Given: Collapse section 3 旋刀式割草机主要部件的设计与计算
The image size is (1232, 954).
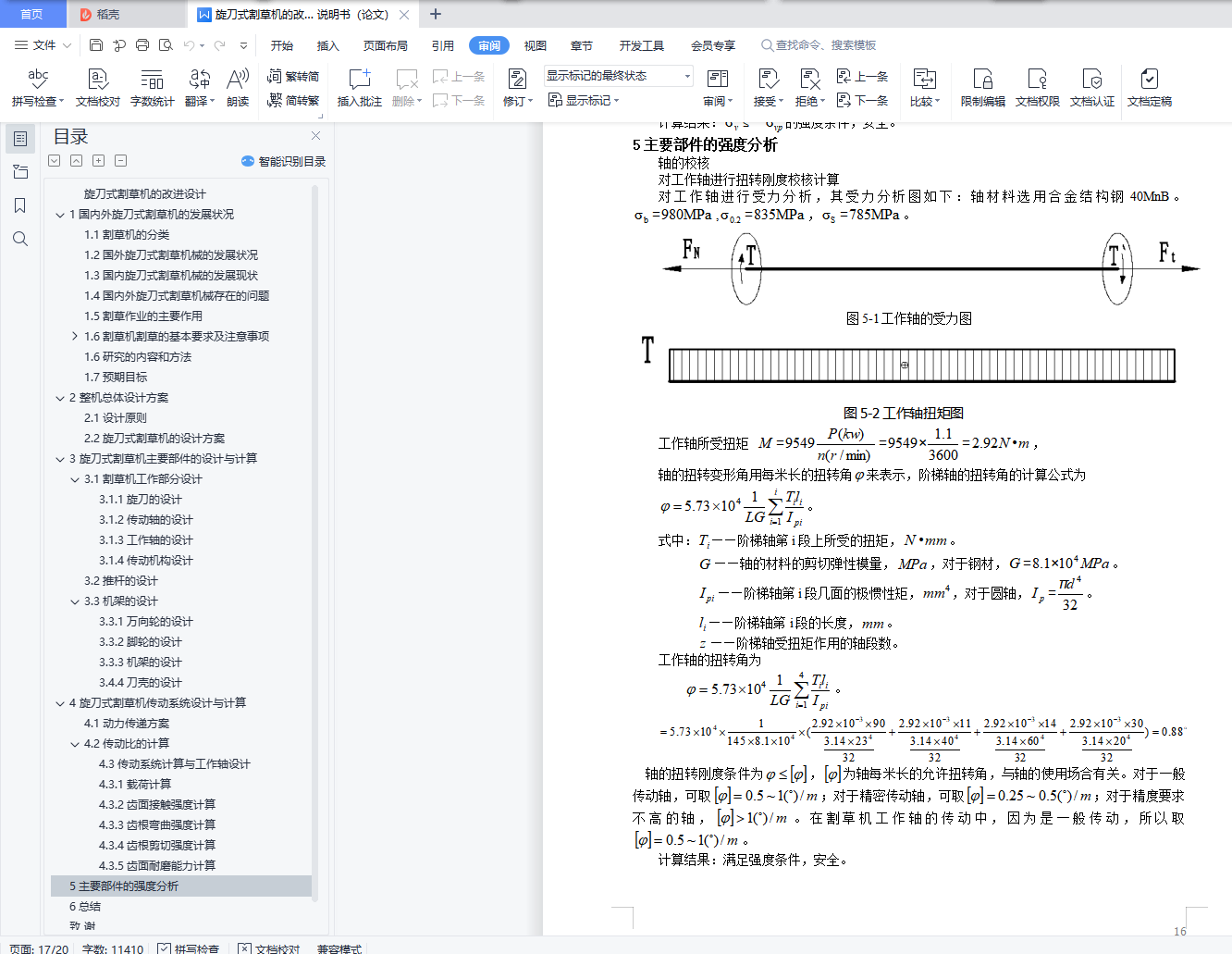Looking at the screenshot, I should click(x=60, y=459).
